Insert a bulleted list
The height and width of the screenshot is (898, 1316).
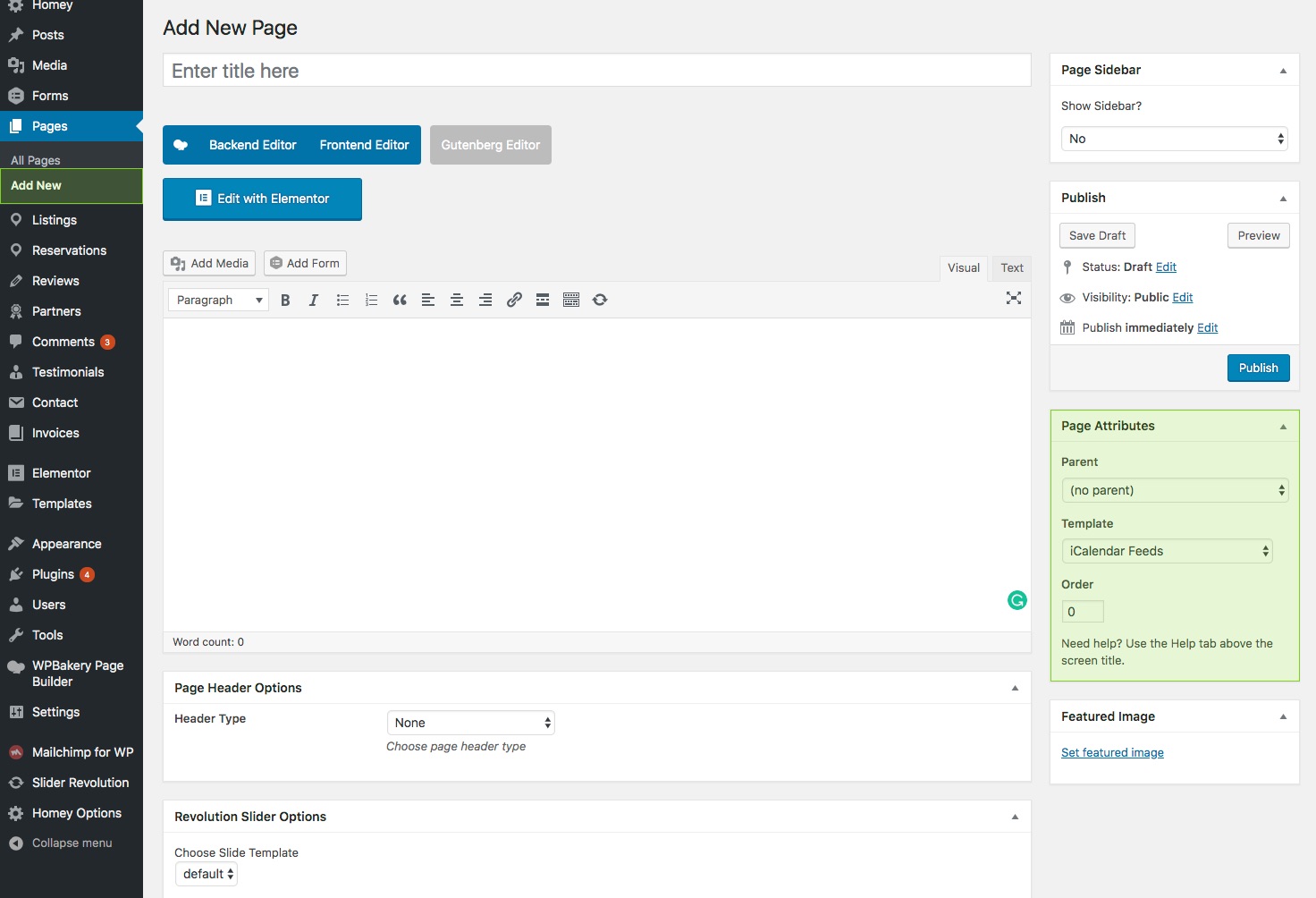(x=342, y=301)
